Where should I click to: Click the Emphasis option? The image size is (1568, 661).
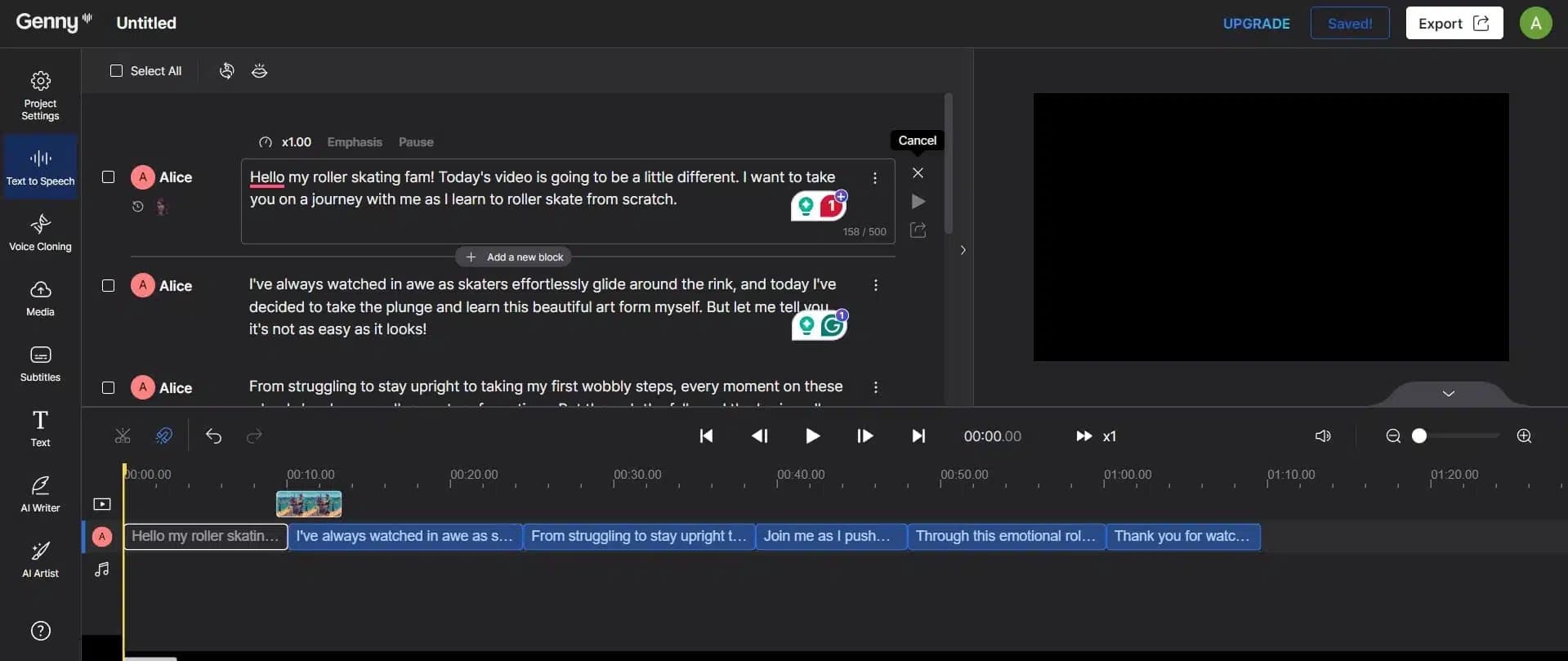pyautogui.click(x=355, y=142)
